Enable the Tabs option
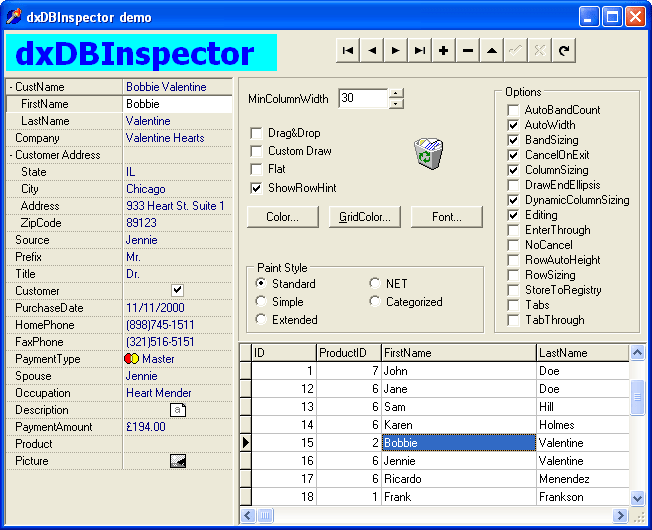The height and width of the screenshot is (530, 652). (513, 305)
